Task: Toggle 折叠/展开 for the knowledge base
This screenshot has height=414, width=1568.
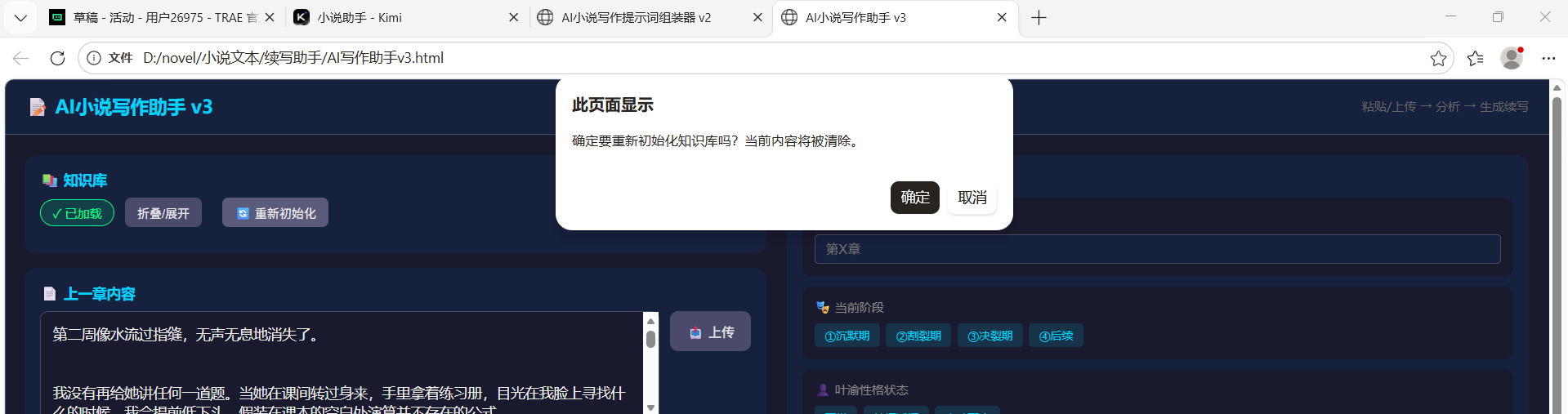Action: (x=163, y=213)
